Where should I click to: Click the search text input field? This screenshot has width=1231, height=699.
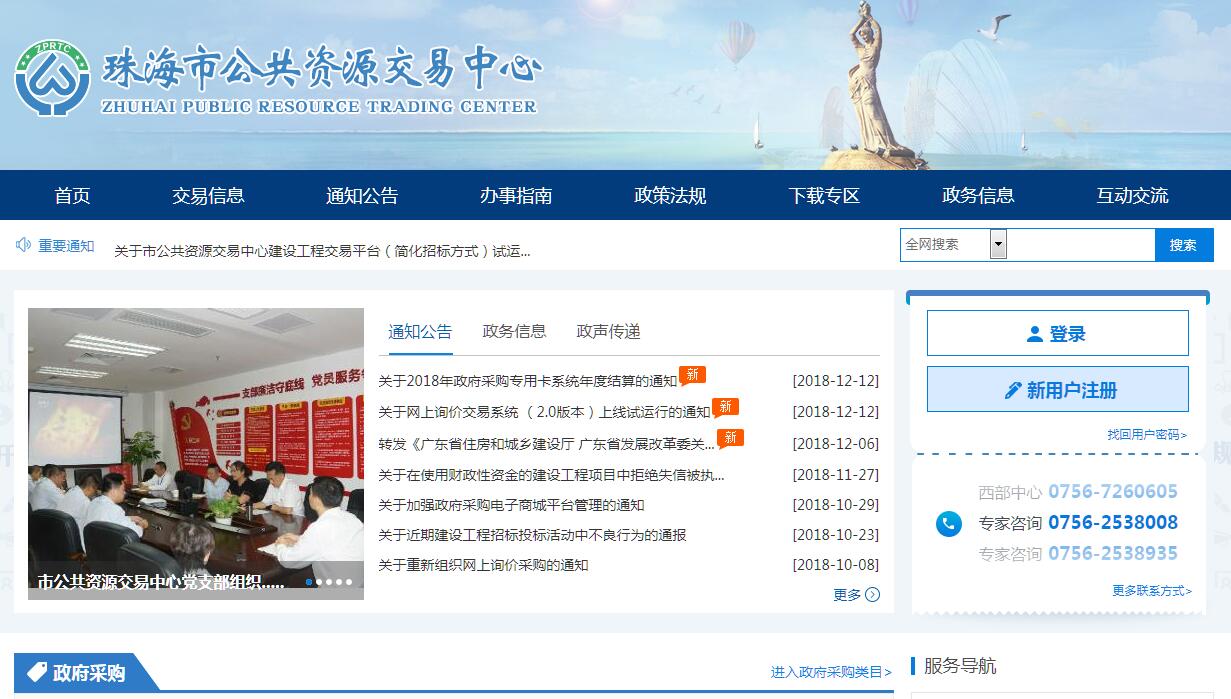tap(1080, 244)
